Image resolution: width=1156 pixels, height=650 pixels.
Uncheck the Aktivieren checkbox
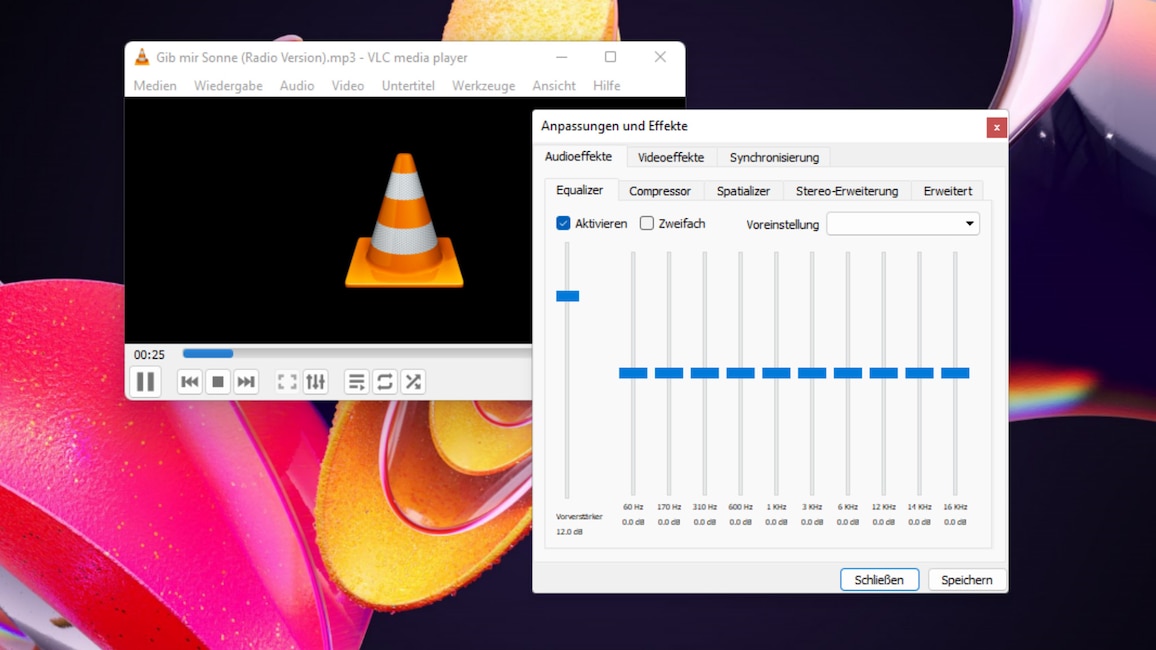click(563, 223)
